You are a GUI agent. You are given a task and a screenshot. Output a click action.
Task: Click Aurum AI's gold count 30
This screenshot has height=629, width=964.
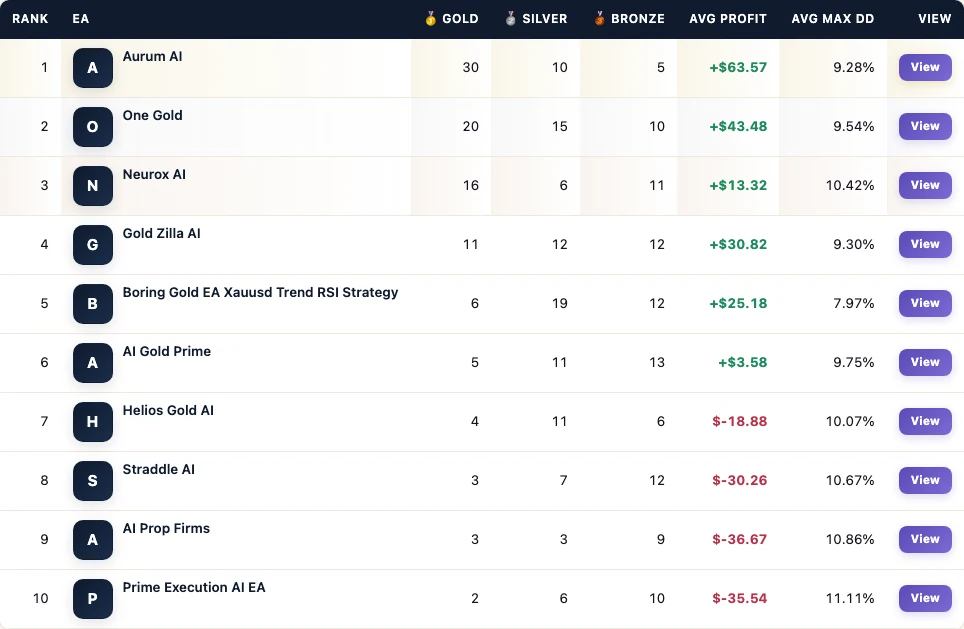471,68
